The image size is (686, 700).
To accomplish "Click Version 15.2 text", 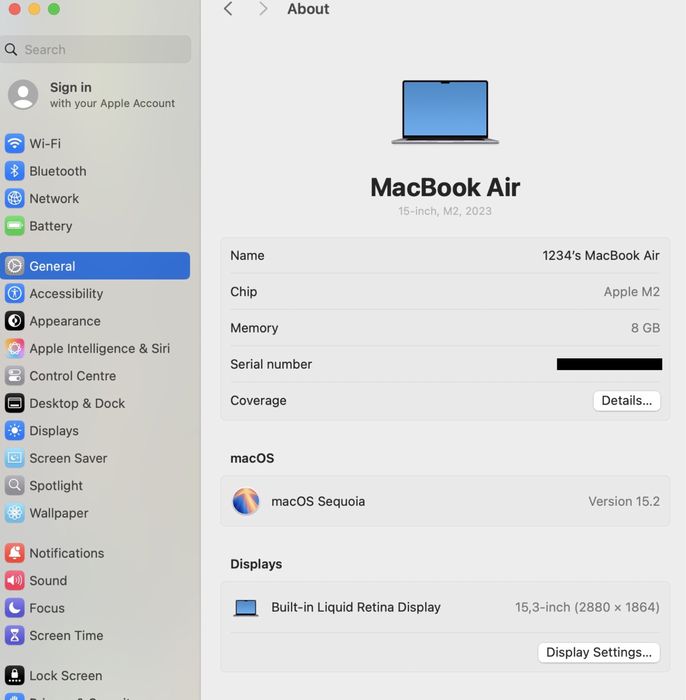I will click(624, 501).
